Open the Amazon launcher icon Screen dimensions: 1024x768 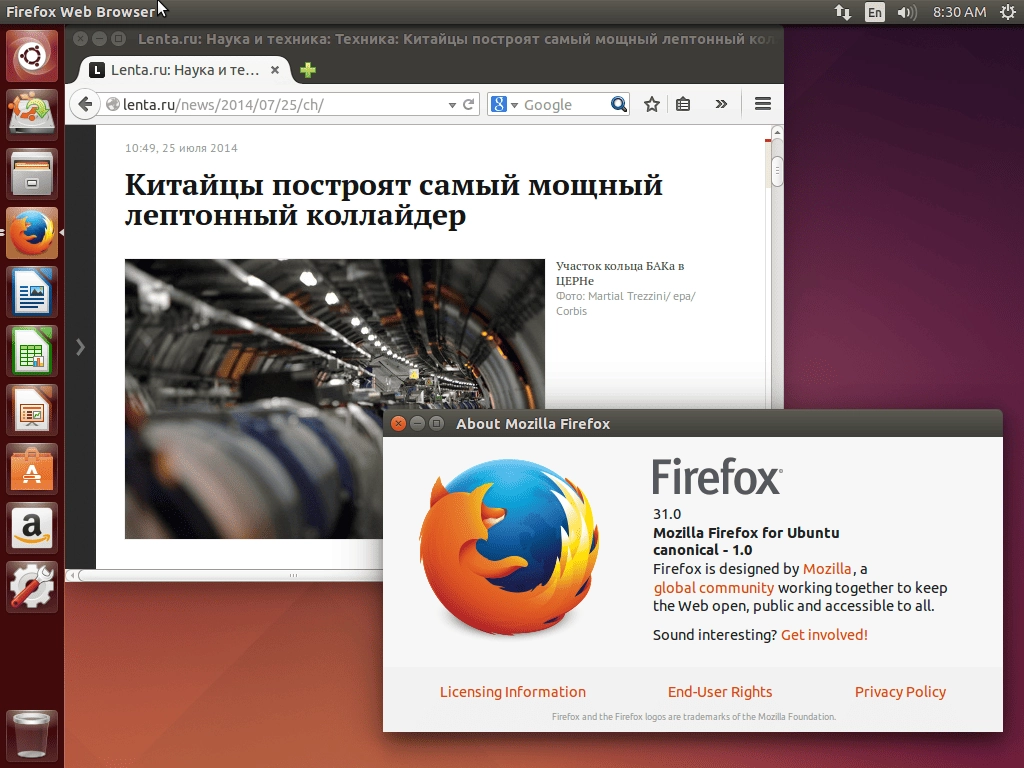[32, 528]
